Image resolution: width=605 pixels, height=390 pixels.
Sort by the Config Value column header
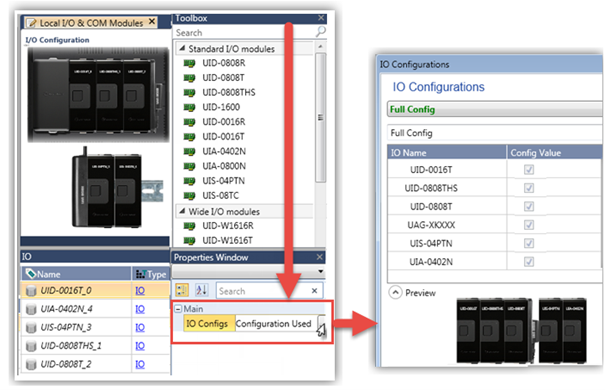(x=554, y=153)
